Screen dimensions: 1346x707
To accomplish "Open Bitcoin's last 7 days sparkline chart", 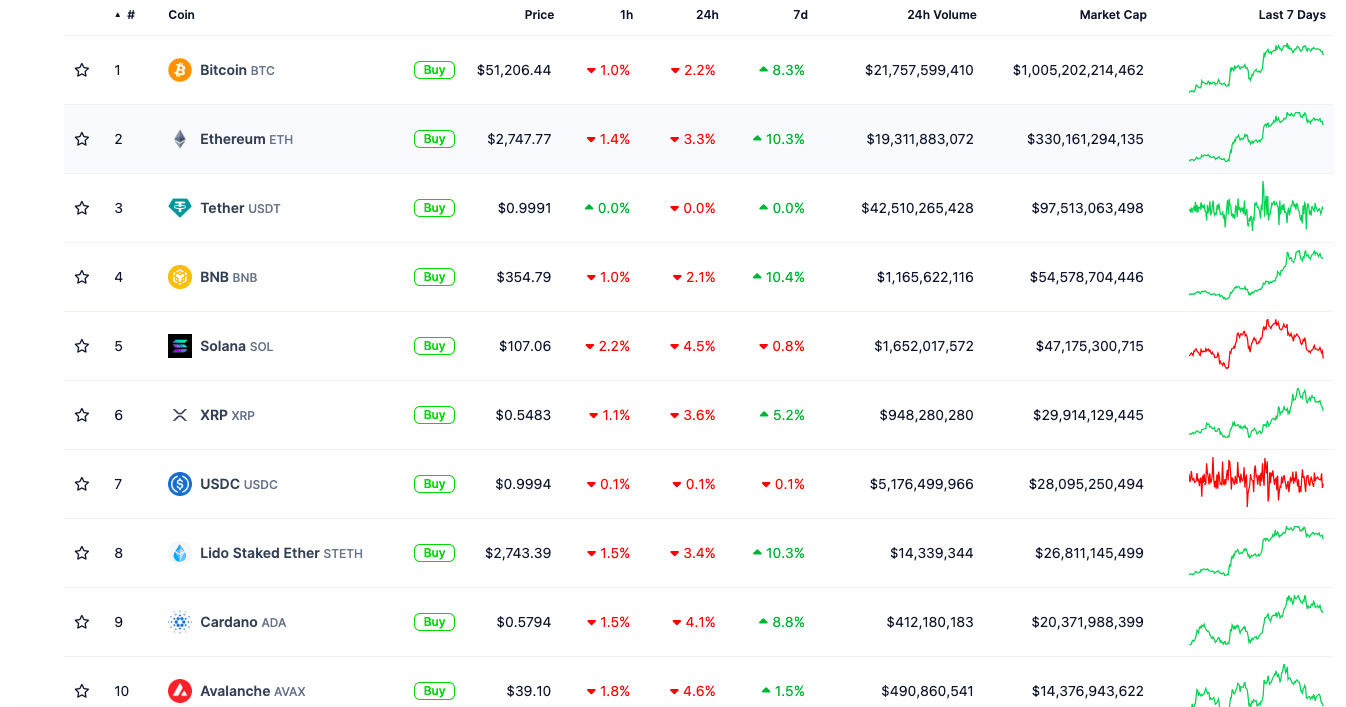I will point(1256,68).
